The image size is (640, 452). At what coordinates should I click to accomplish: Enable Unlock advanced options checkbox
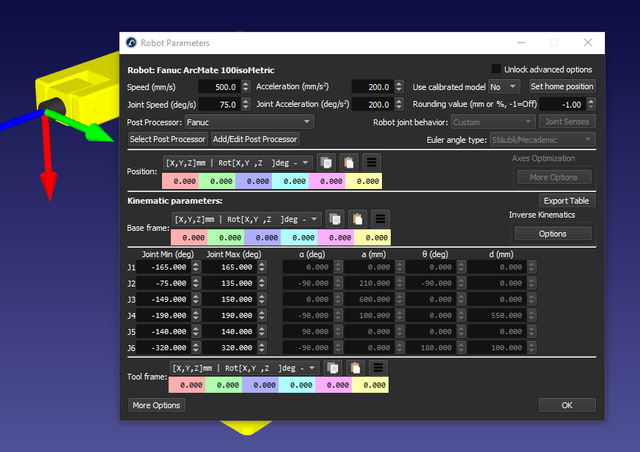coord(496,69)
